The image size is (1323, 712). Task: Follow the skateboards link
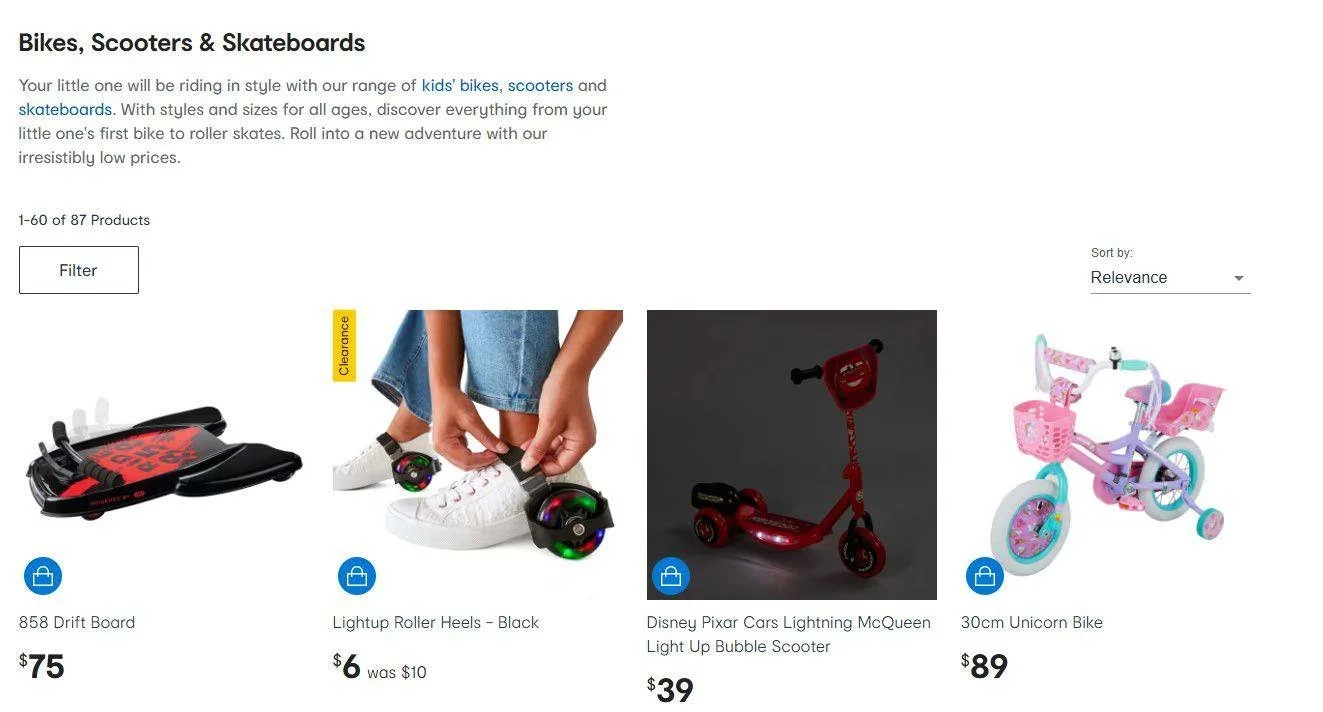point(65,109)
